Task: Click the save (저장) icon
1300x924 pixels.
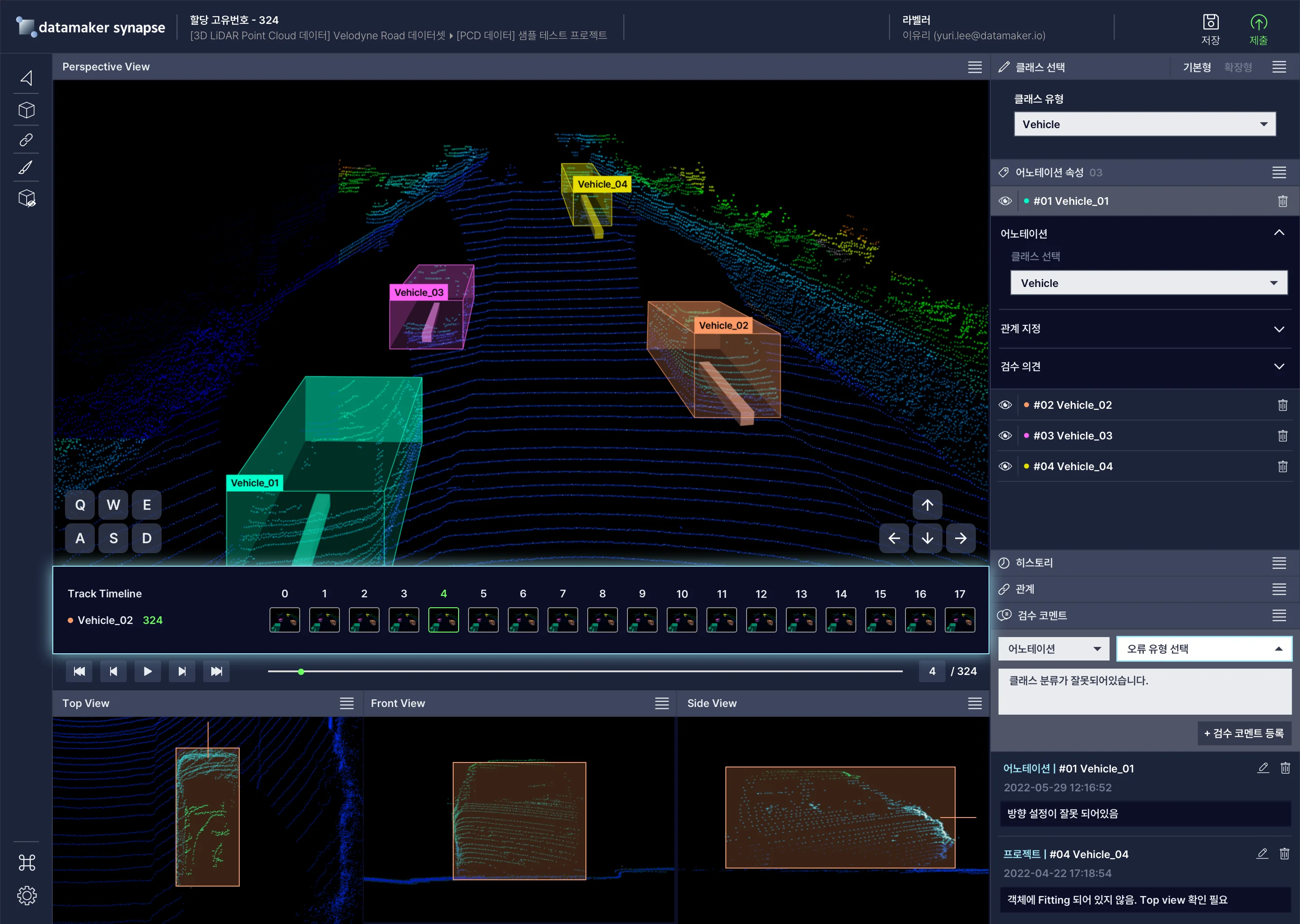Action: coord(1210,23)
